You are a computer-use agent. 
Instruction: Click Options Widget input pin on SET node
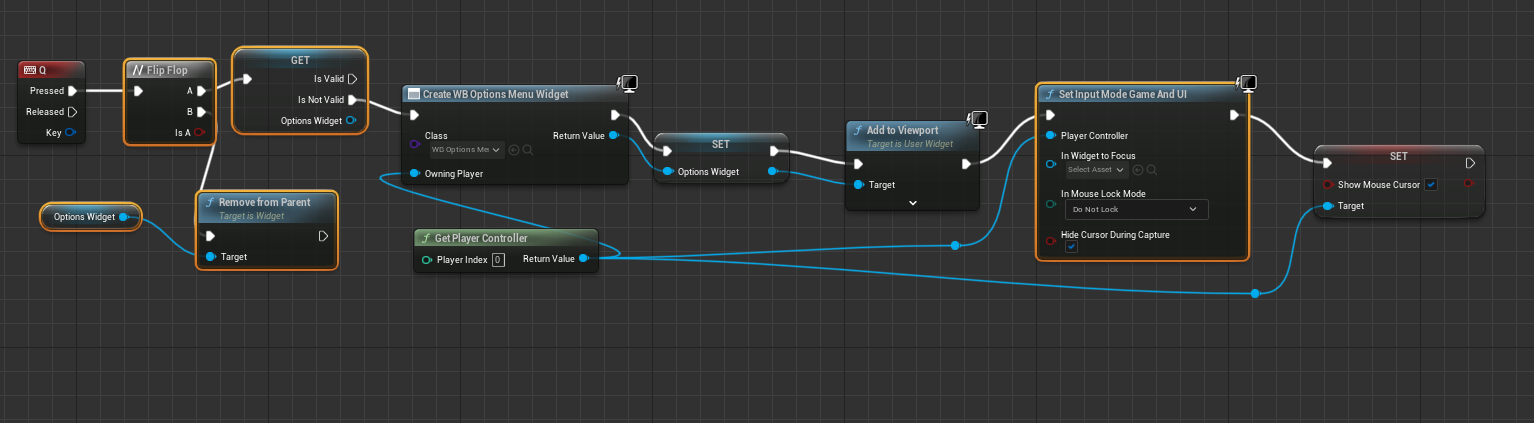[x=668, y=172]
